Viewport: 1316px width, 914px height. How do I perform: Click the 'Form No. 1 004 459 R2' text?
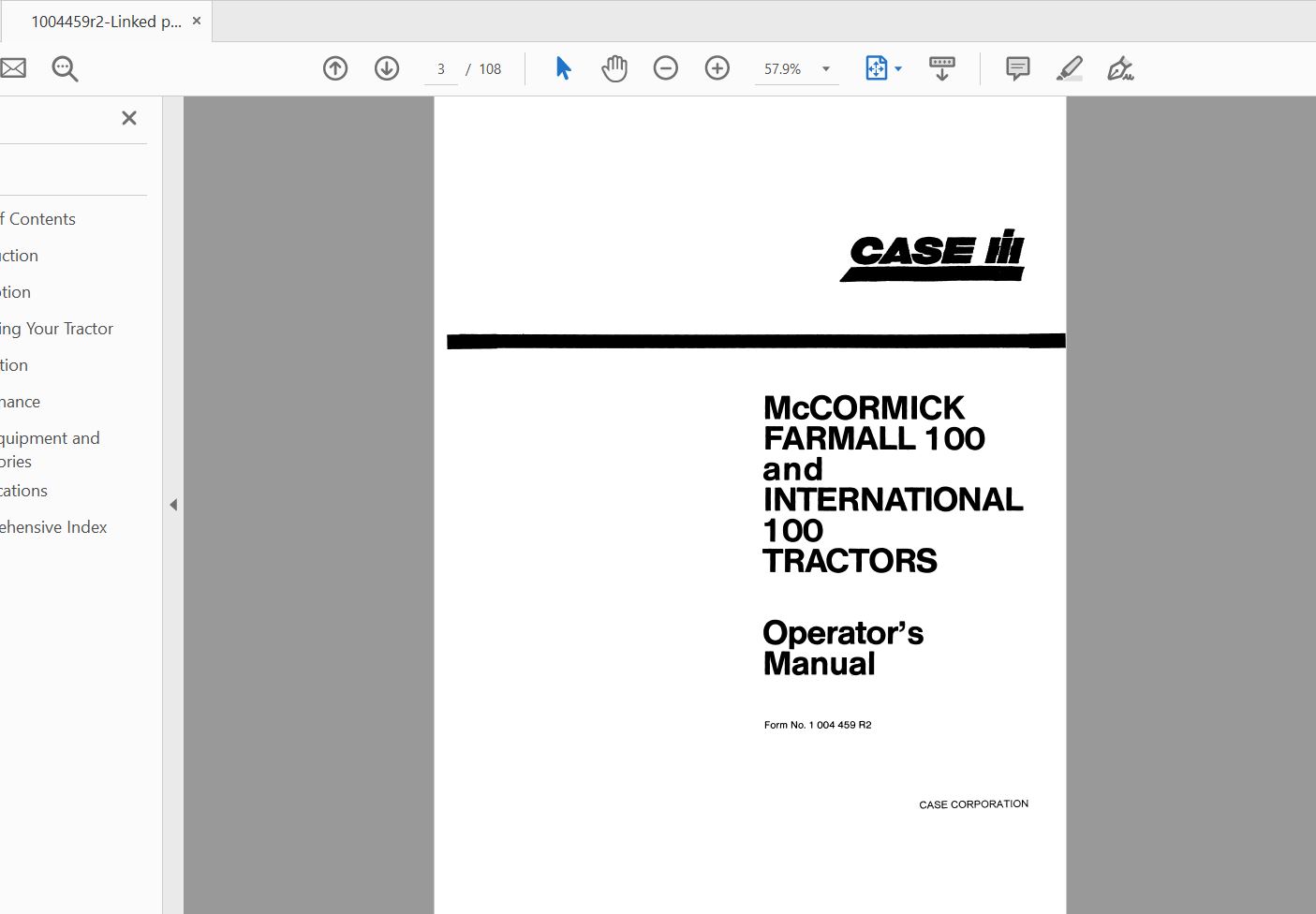[x=818, y=725]
